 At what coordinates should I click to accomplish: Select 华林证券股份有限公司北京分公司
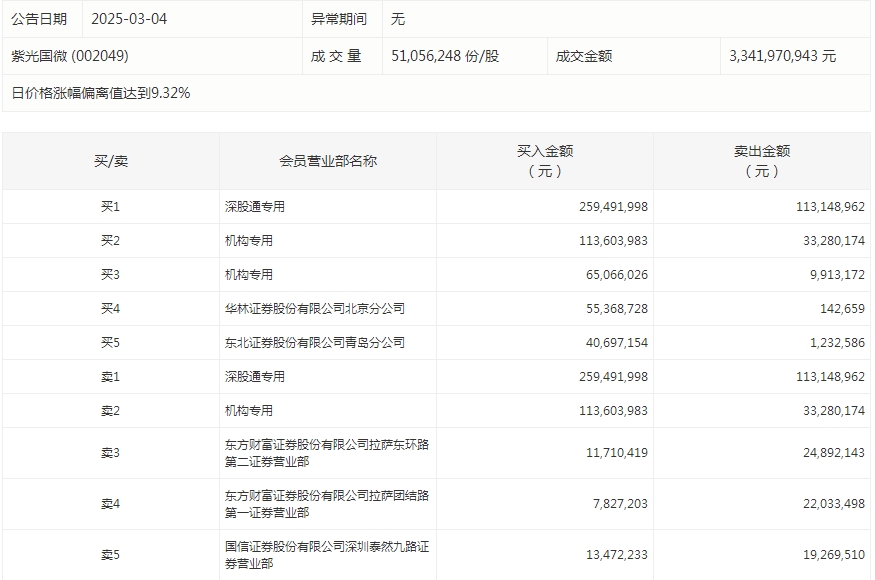click(x=315, y=309)
